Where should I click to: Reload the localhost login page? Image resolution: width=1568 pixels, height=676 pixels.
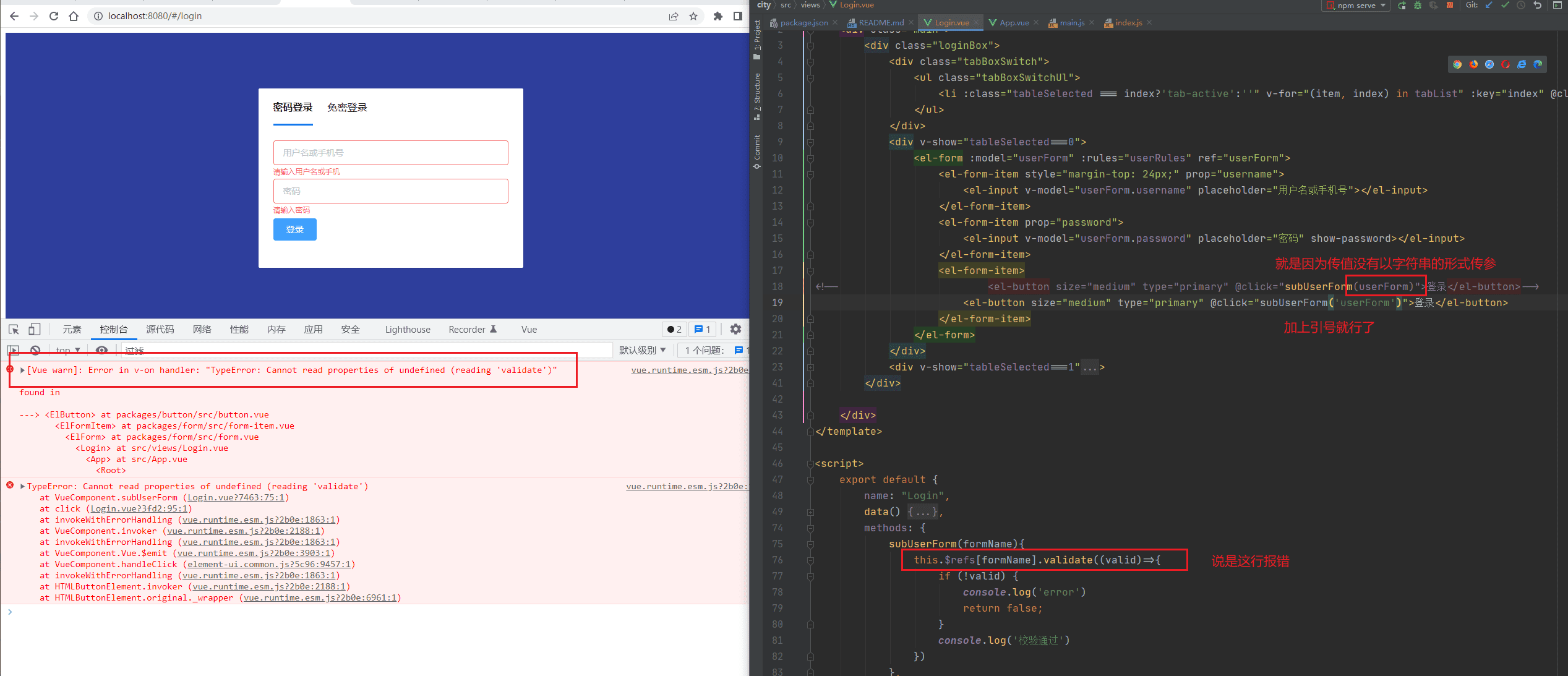point(54,16)
